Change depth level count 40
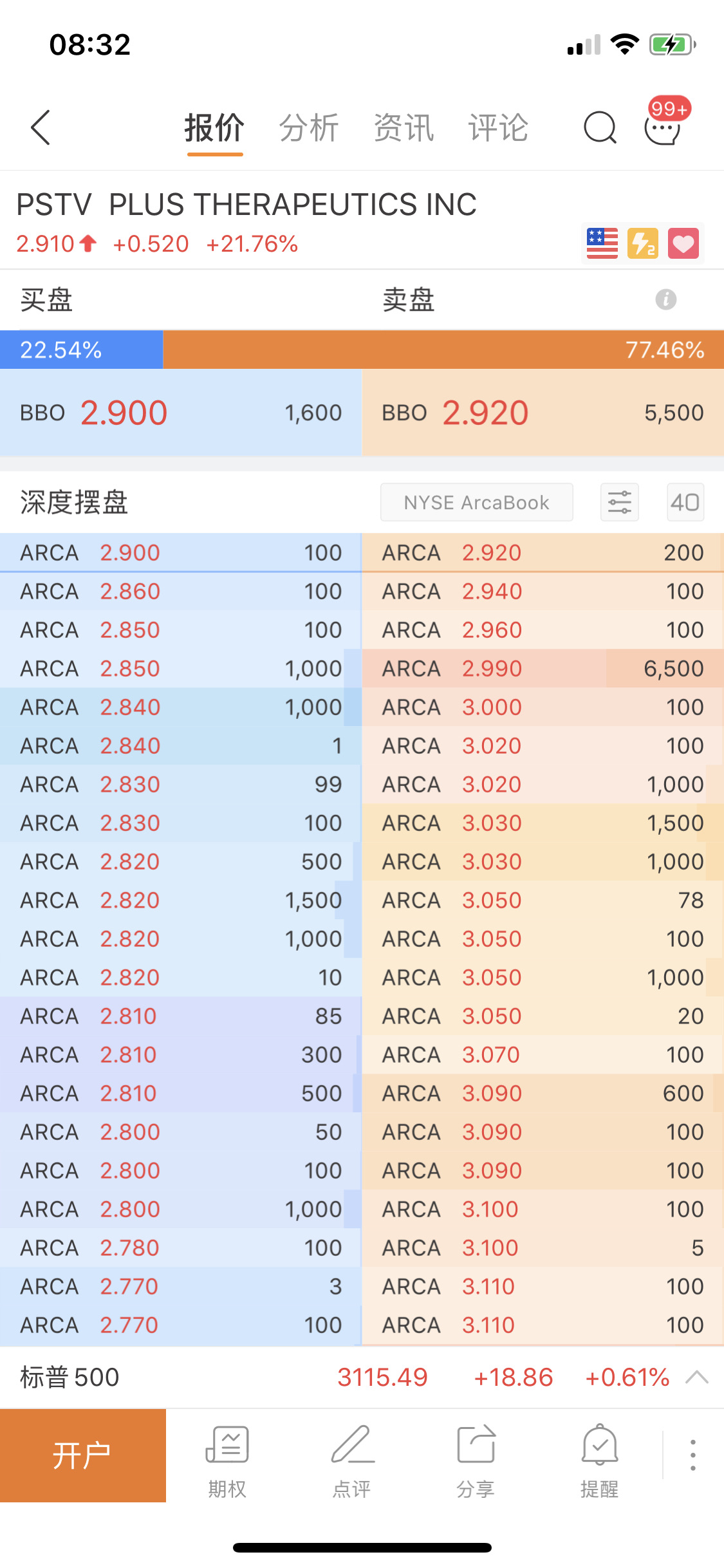 (685, 502)
